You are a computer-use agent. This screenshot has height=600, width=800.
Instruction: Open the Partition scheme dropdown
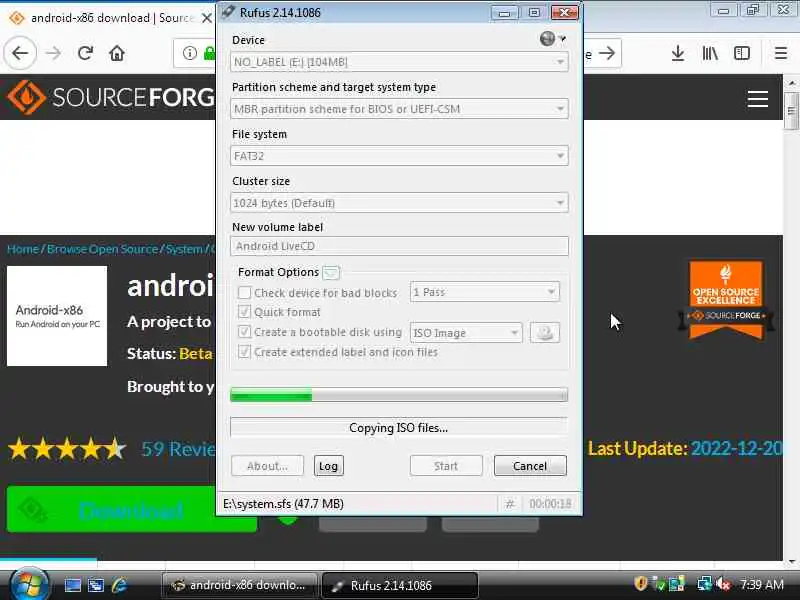click(x=399, y=109)
